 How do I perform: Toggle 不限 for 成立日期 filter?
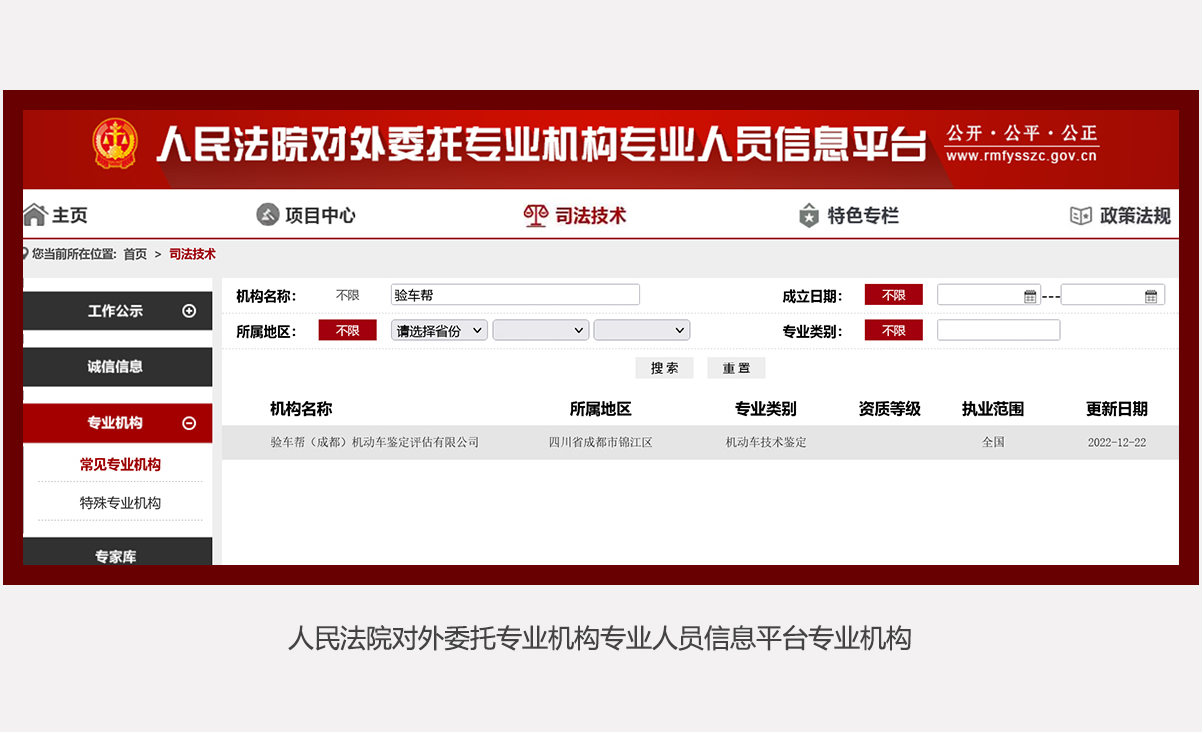click(x=893, y=296)
